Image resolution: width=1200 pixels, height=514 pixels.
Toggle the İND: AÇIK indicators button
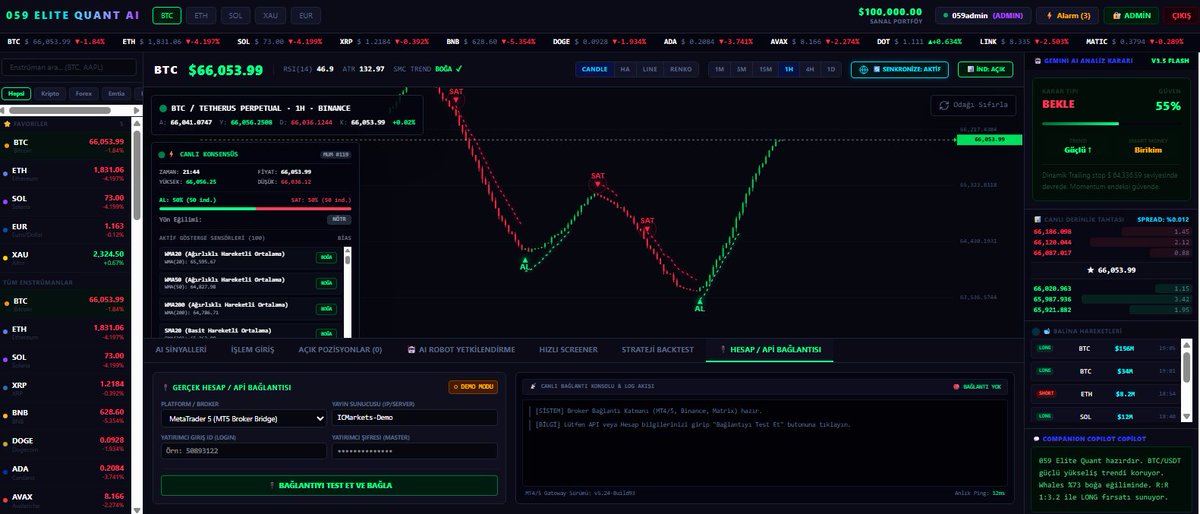[x=985, y=70]
